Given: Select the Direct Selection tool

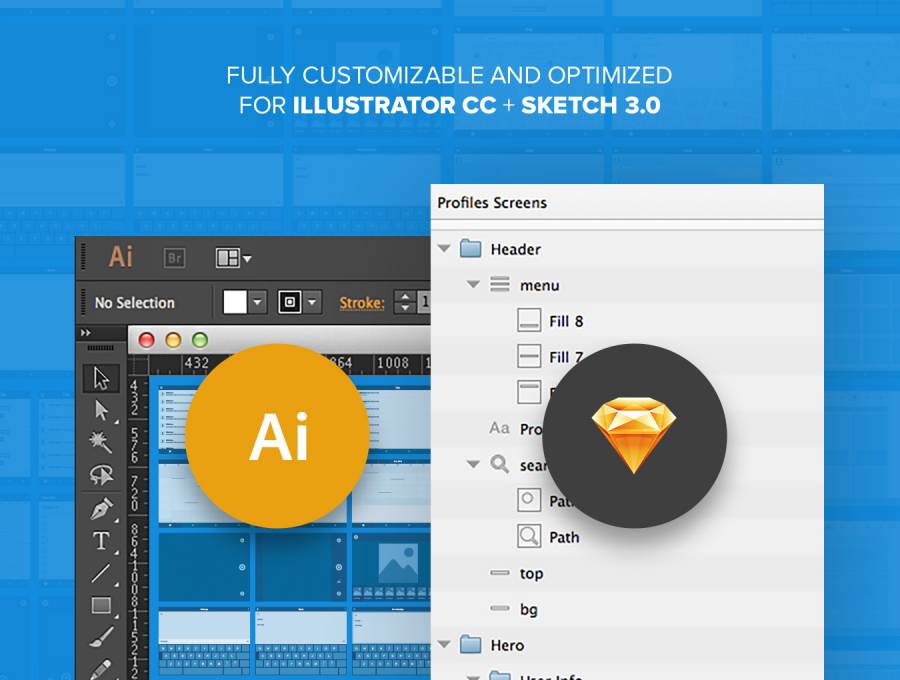Looking at the screenshot, I should 101,410.
